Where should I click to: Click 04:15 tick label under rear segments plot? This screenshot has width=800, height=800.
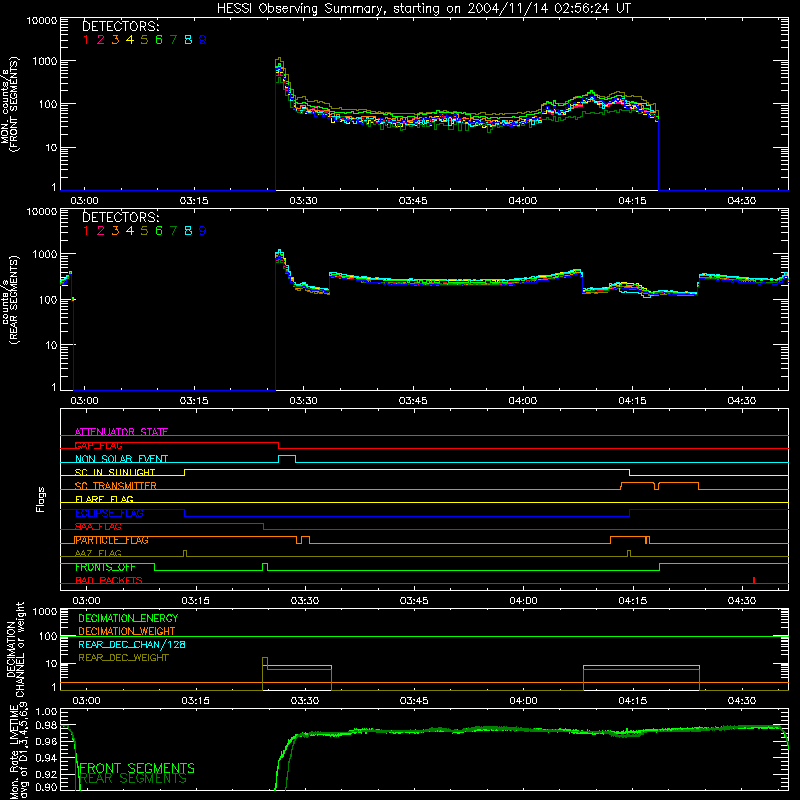632,401
